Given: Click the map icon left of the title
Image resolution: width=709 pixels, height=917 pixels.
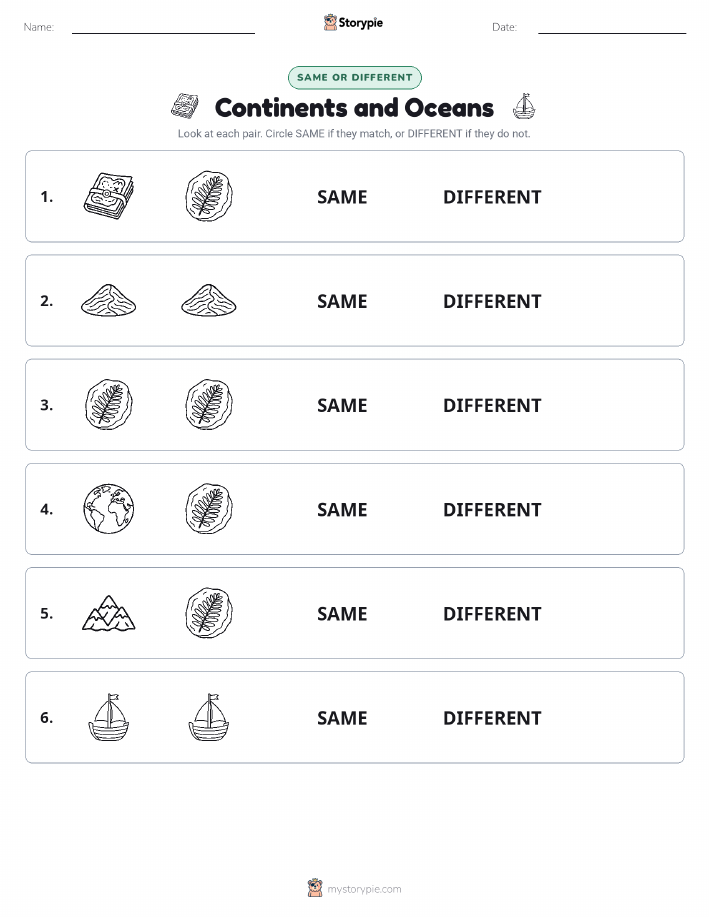Looking at the screenshot, I should (x=184, y=106).
